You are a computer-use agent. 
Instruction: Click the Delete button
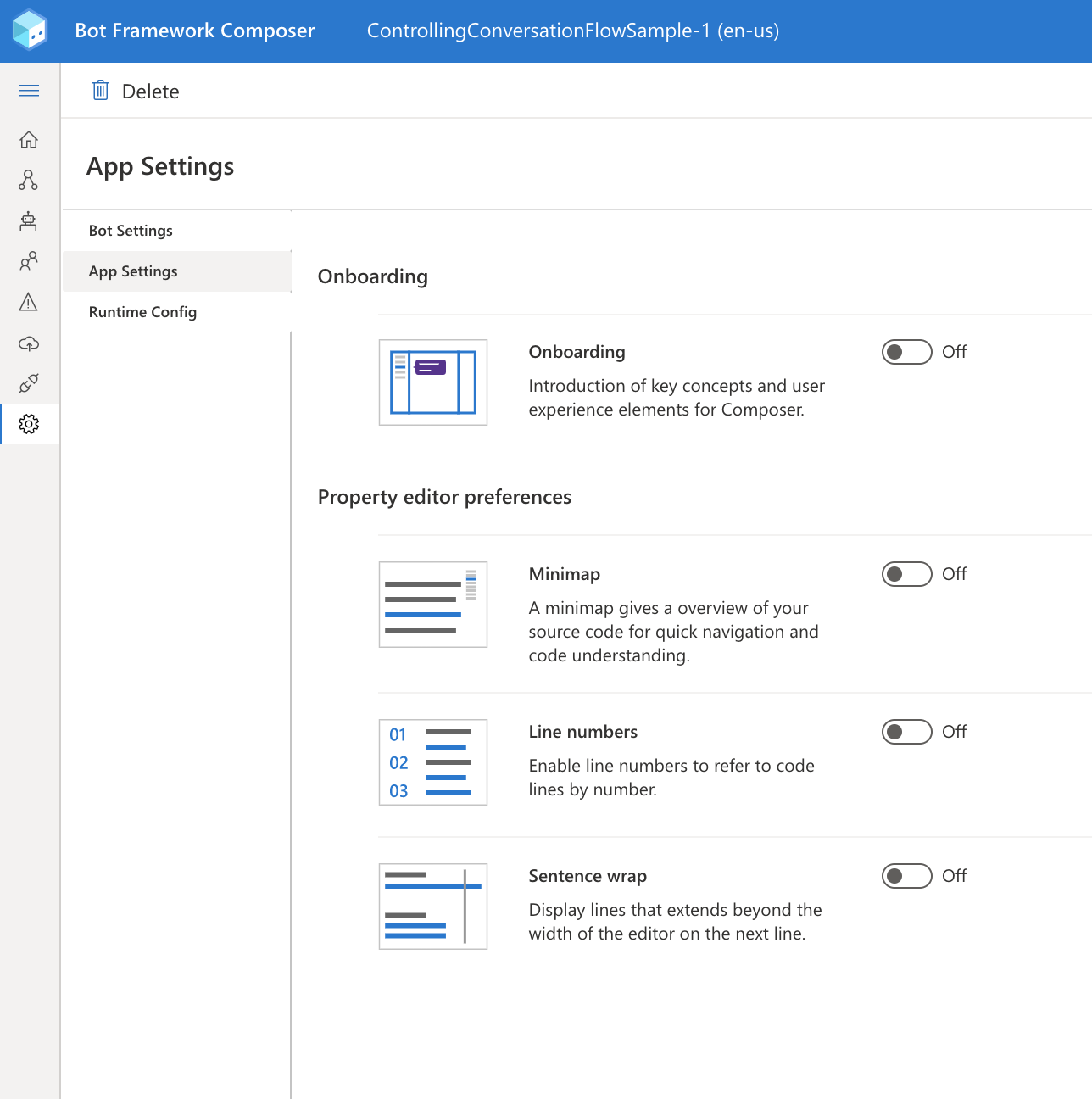136,91
